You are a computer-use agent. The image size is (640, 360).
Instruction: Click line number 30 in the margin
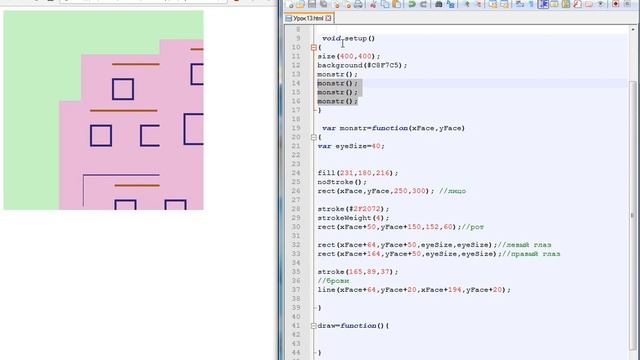pyautogui.click(x=296, y=227)
